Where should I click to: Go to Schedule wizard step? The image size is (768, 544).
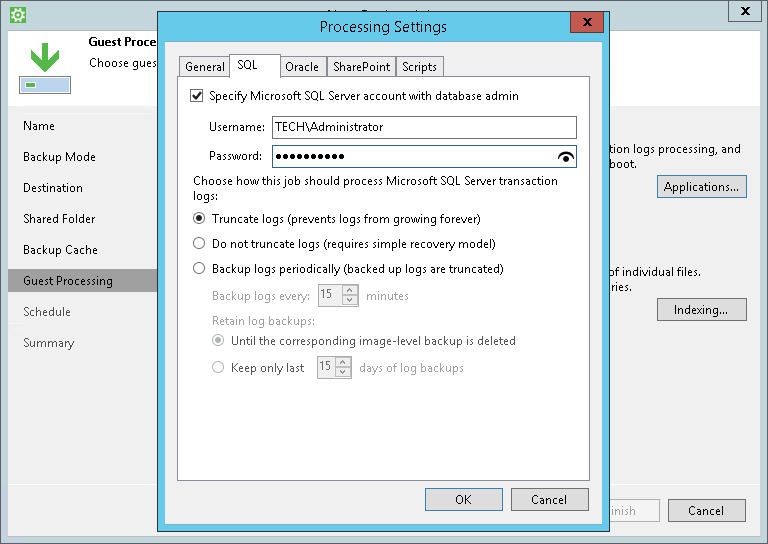pos(47,311)
